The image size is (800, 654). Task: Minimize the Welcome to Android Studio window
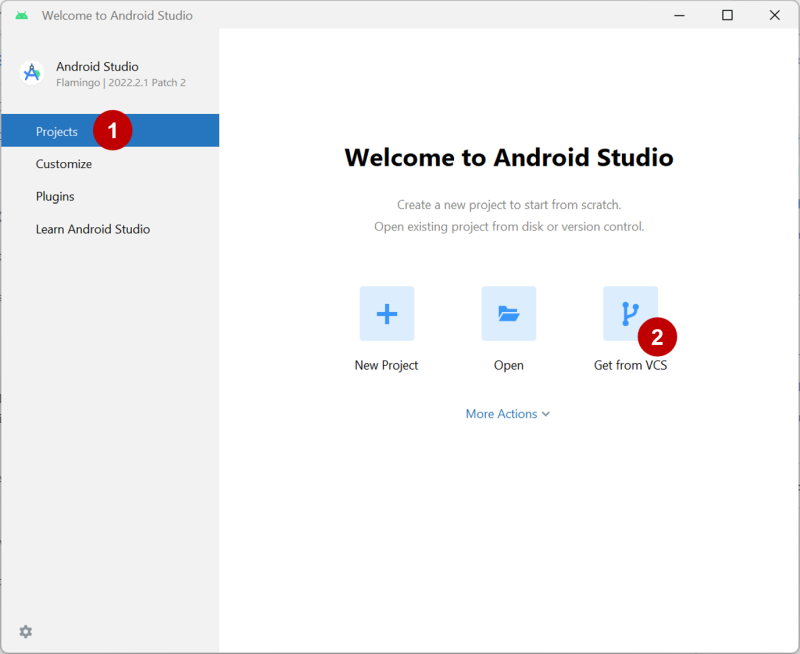(x=680, y=15)
